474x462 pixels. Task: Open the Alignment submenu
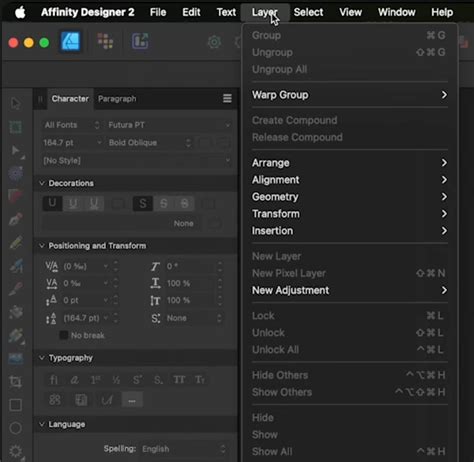pyautogui.click(x=349, y=180)
